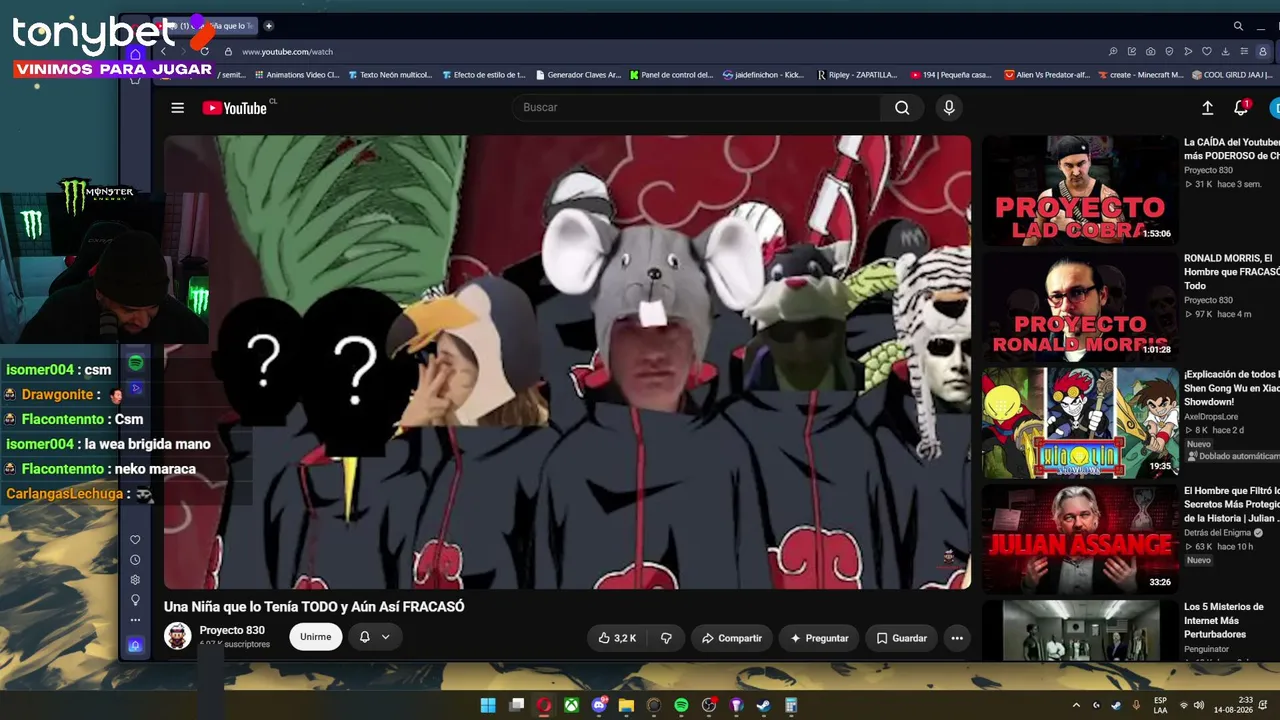Open the jaidefinichon Kick bookmark
This screenshot has height=720, width=1280.
pyautogui.click(x=763, y=75)
